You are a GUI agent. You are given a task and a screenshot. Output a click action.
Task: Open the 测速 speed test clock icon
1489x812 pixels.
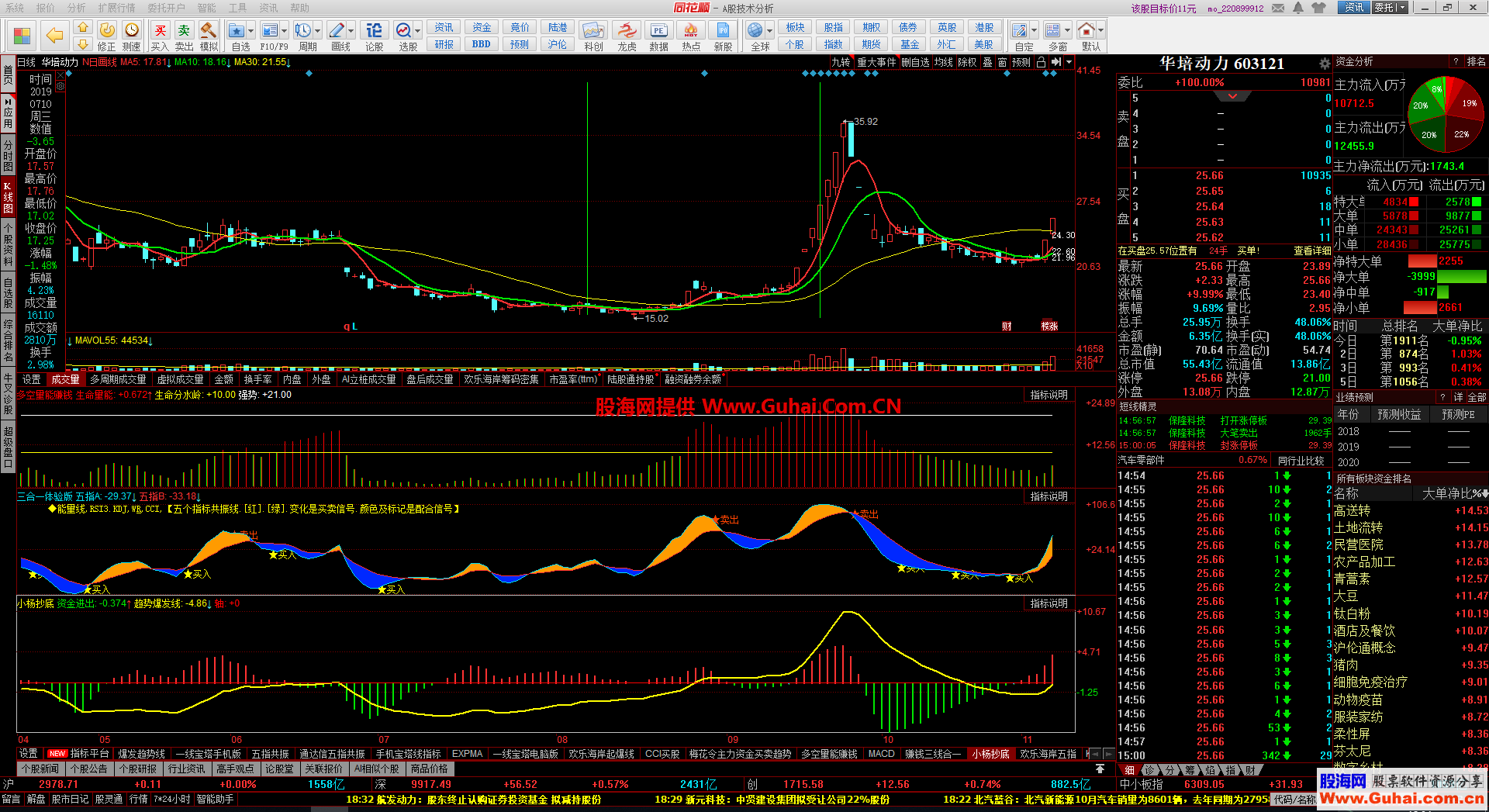pyautogui.click(x=132, y=36)
